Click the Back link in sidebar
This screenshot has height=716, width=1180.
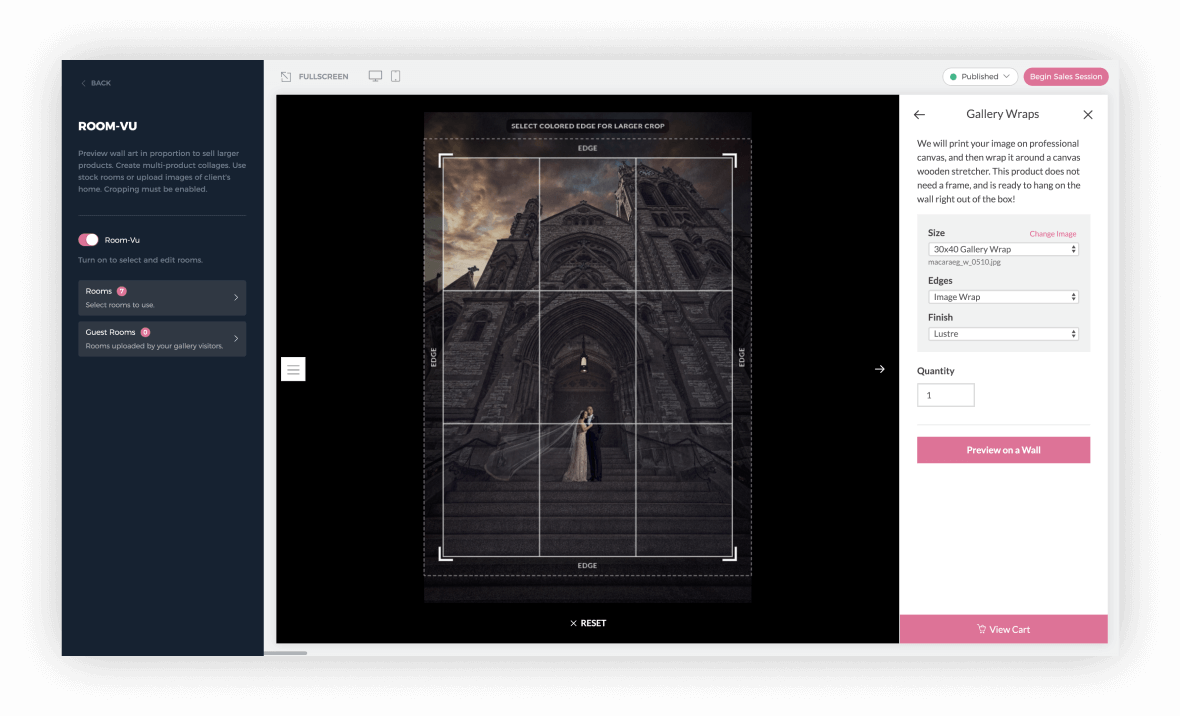pyautogui.click(x=96, y=83)
